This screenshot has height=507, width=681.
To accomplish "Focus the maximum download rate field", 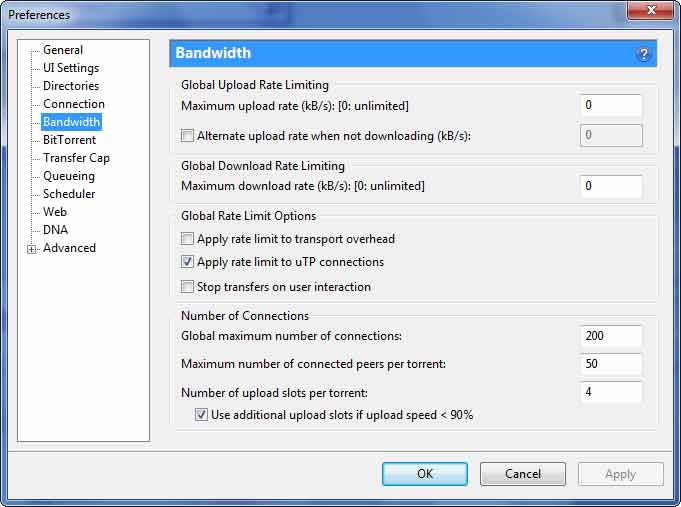I will [610, 186].
